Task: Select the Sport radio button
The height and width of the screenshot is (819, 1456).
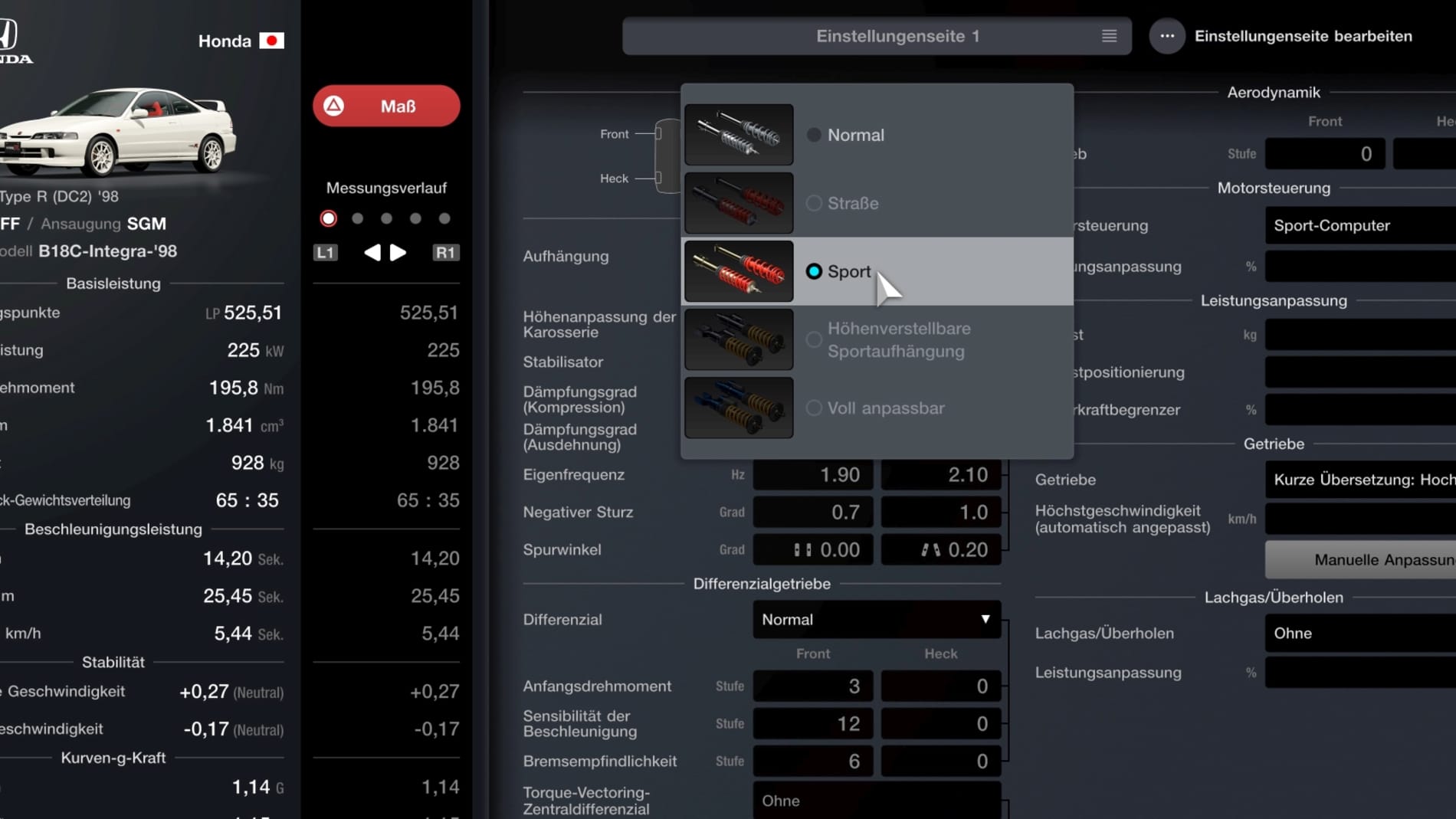Action: (x=814, y=270)
